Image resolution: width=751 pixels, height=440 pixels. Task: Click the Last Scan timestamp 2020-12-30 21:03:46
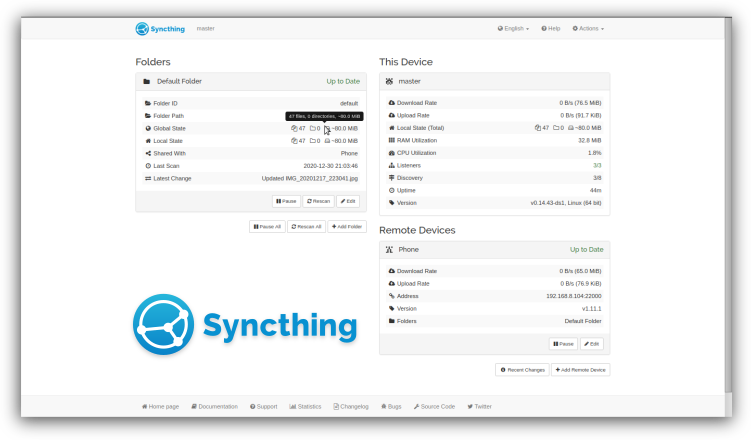click(x=330, y=166)
